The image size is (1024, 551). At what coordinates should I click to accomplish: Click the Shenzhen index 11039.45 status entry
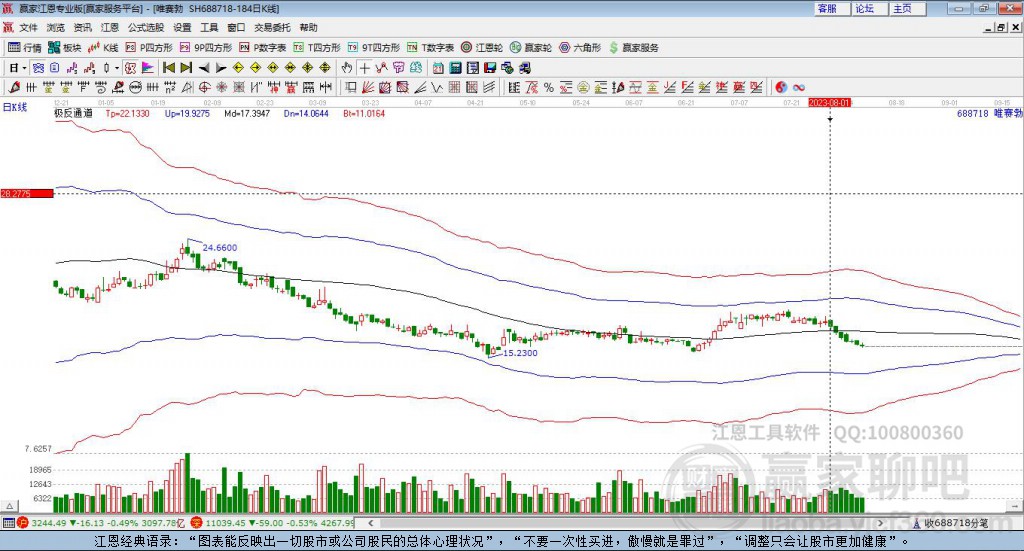coord(273,523)
